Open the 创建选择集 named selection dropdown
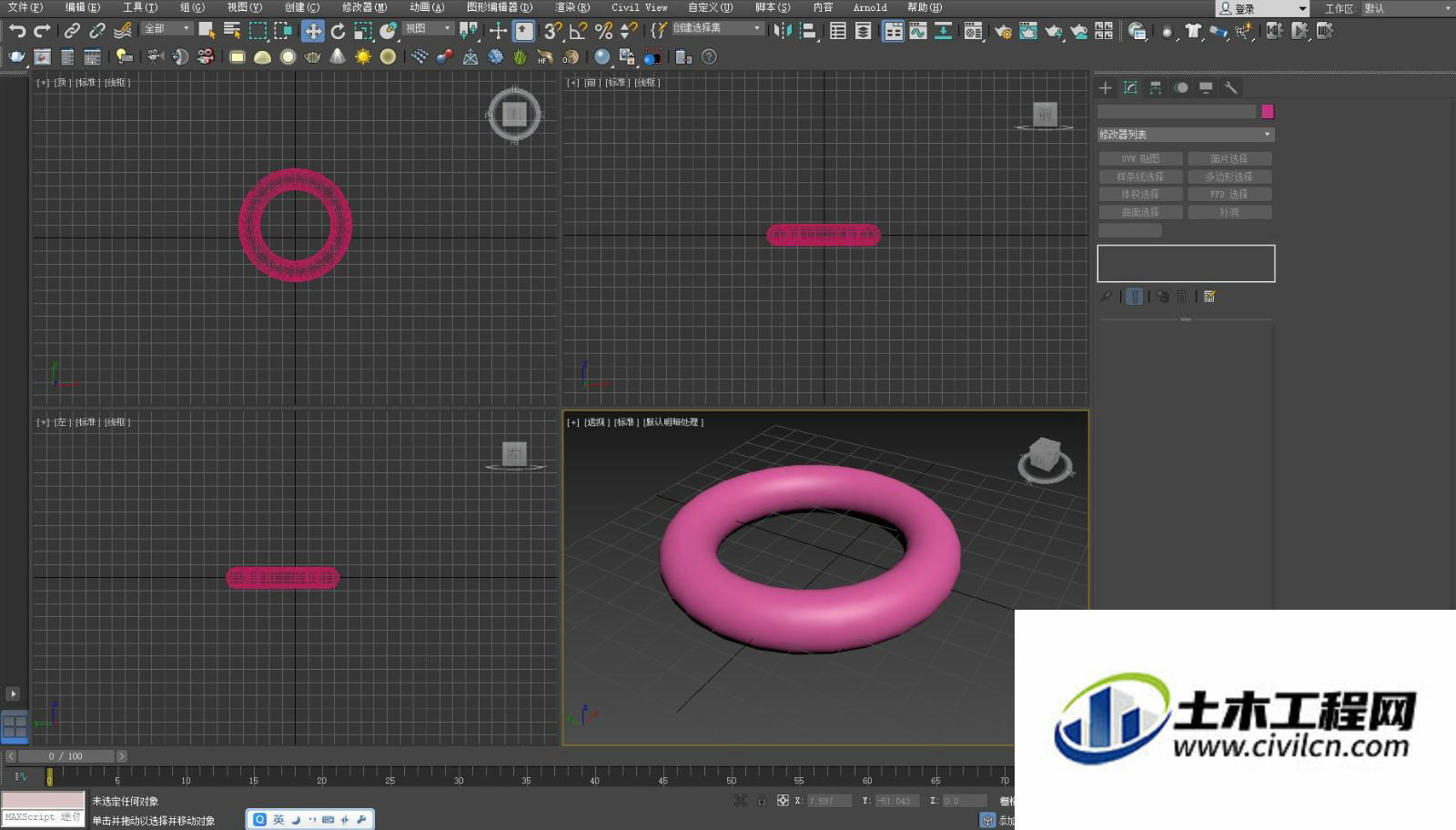This screenshot has height=830, width=1456. tap(717, 29)
